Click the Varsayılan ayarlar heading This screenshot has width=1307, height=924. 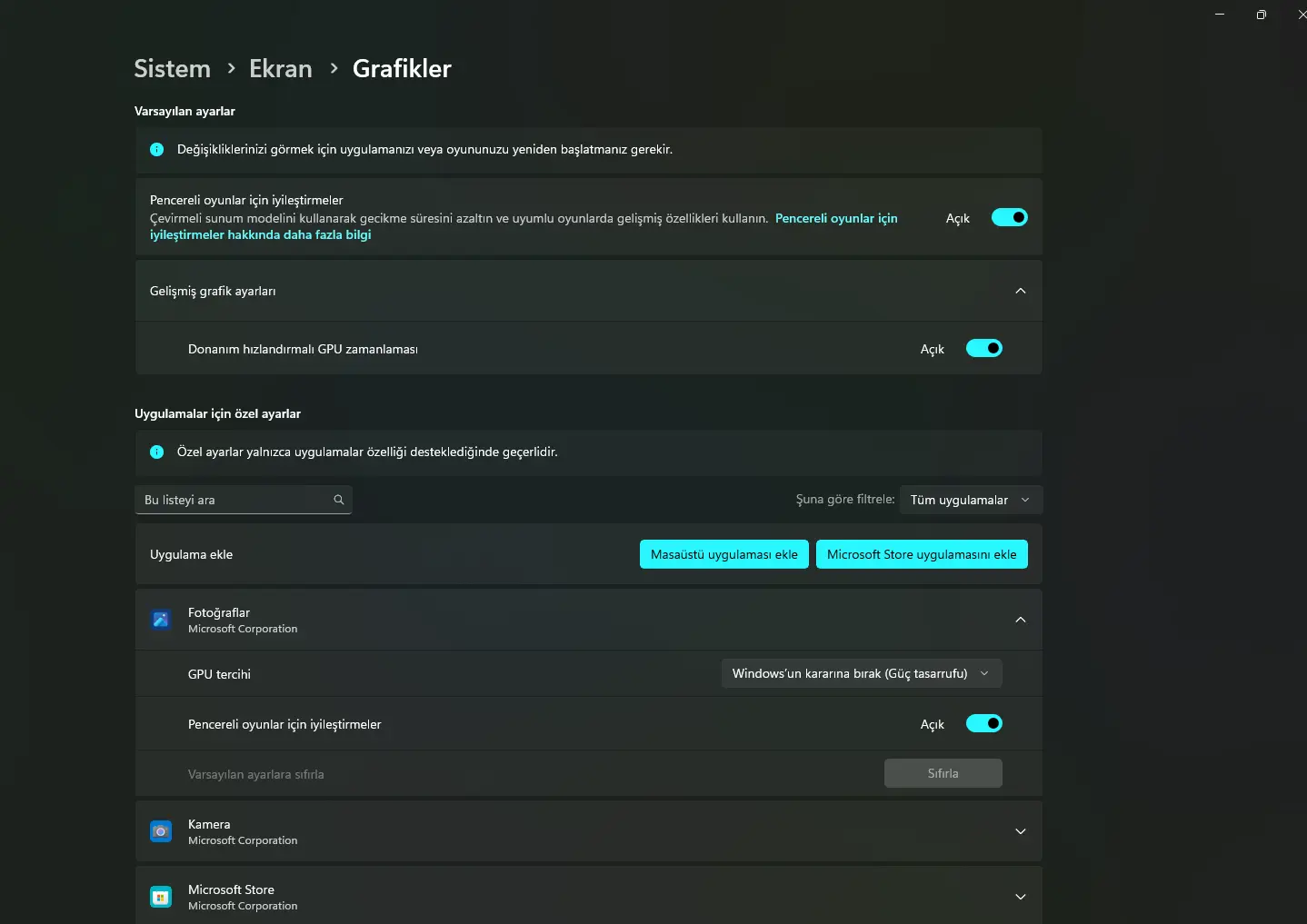click(x=185, y=111)
